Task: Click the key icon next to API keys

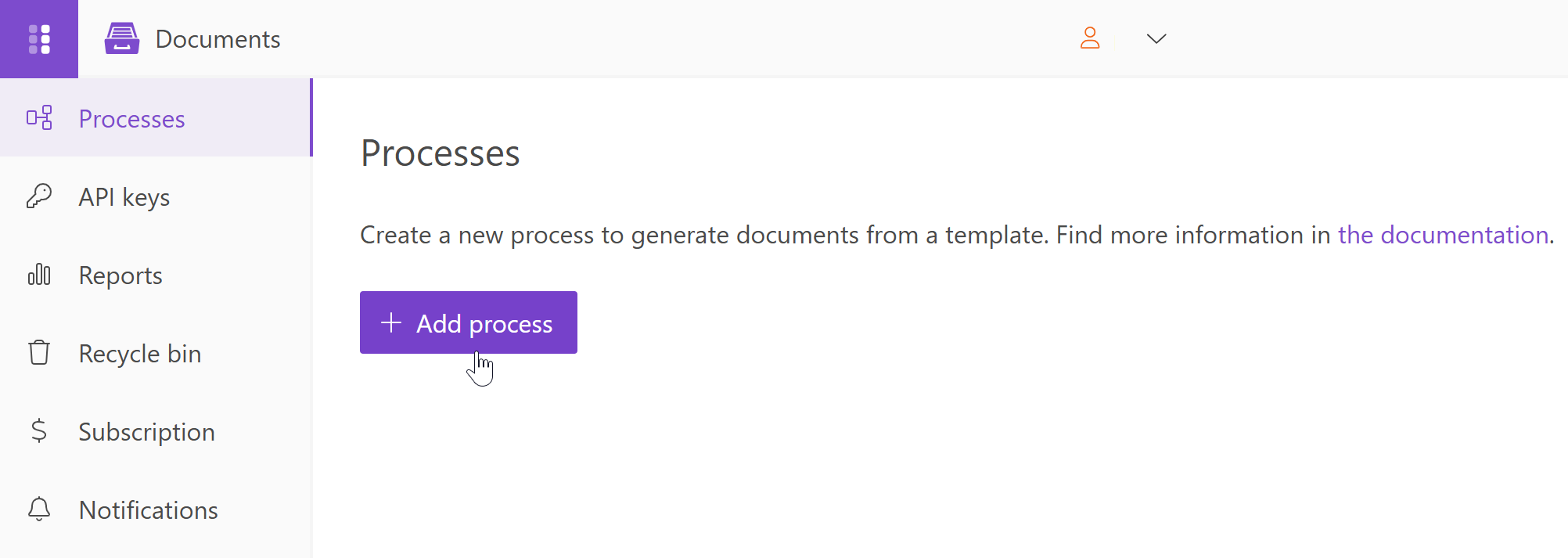Action: 38,196
